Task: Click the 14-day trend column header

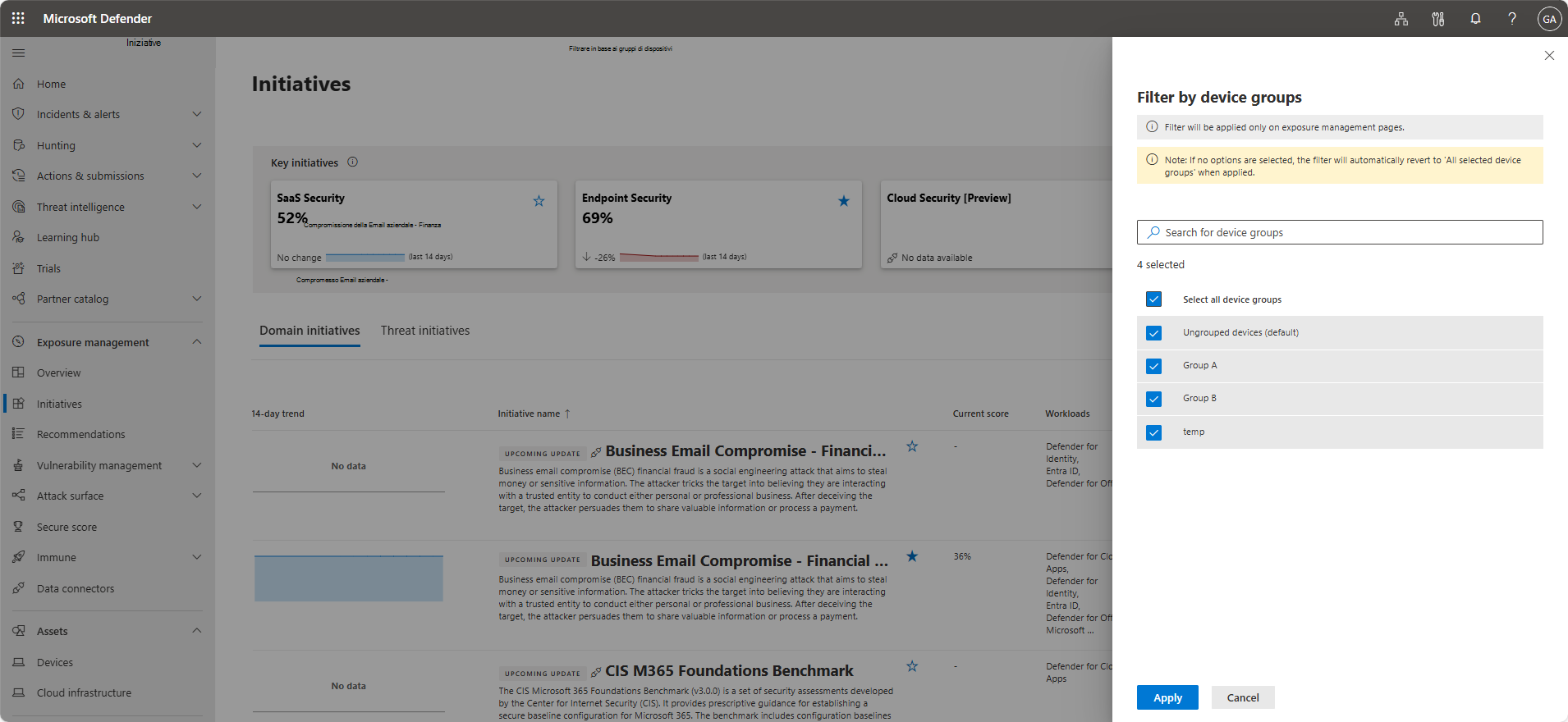Action: point(277,414)
